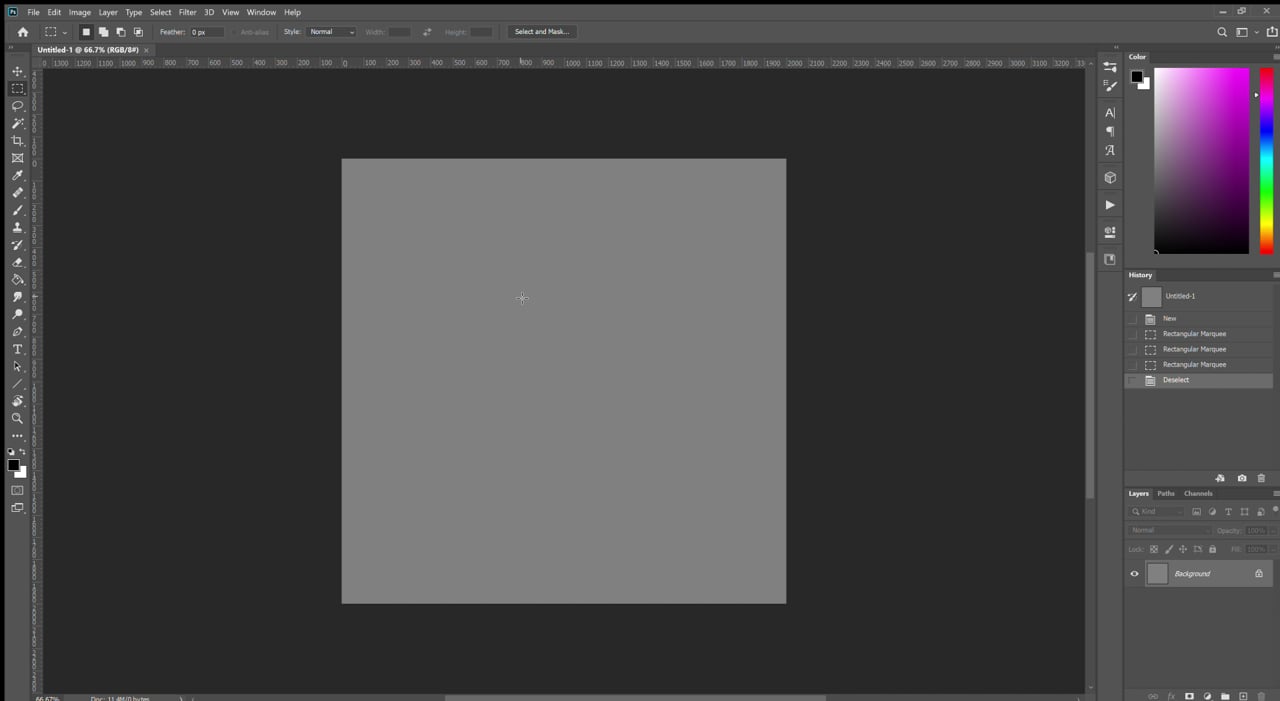Screen dimensions: 1280x701
Task: Select the Zoom tool in the toolbox
Action: pyautogui.click(x=17, y=418)
